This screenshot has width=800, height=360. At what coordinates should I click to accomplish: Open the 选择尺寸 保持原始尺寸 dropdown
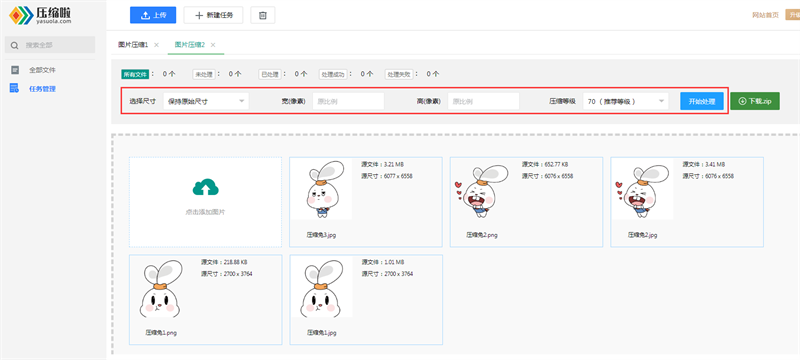click(x=206, y=101)
